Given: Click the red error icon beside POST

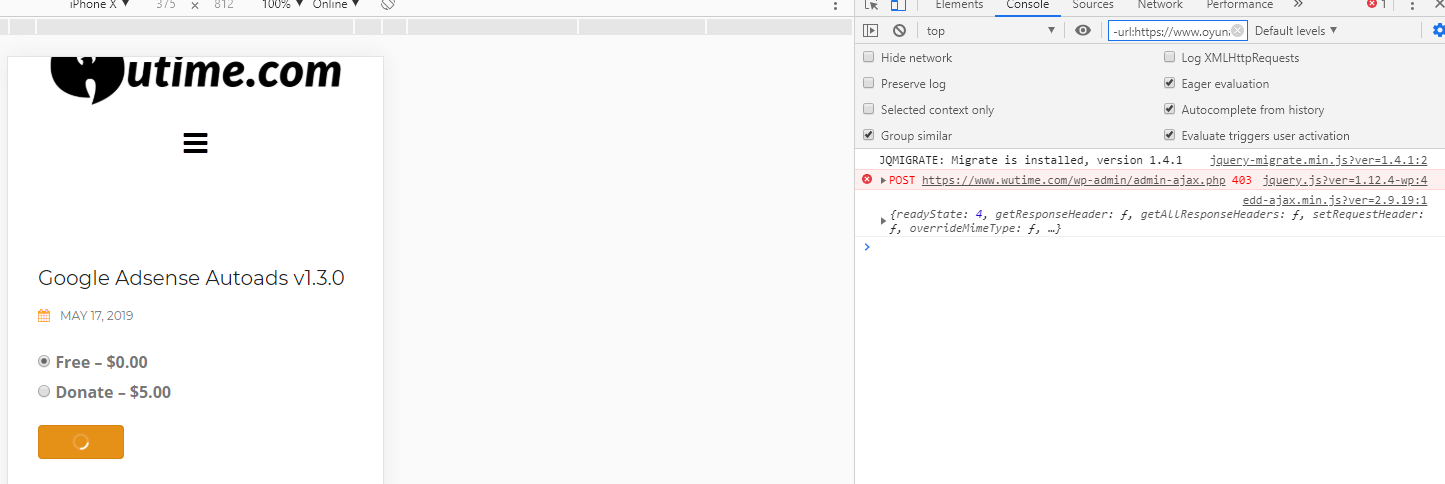Looking at the screenshot, I should pos(867,180).
